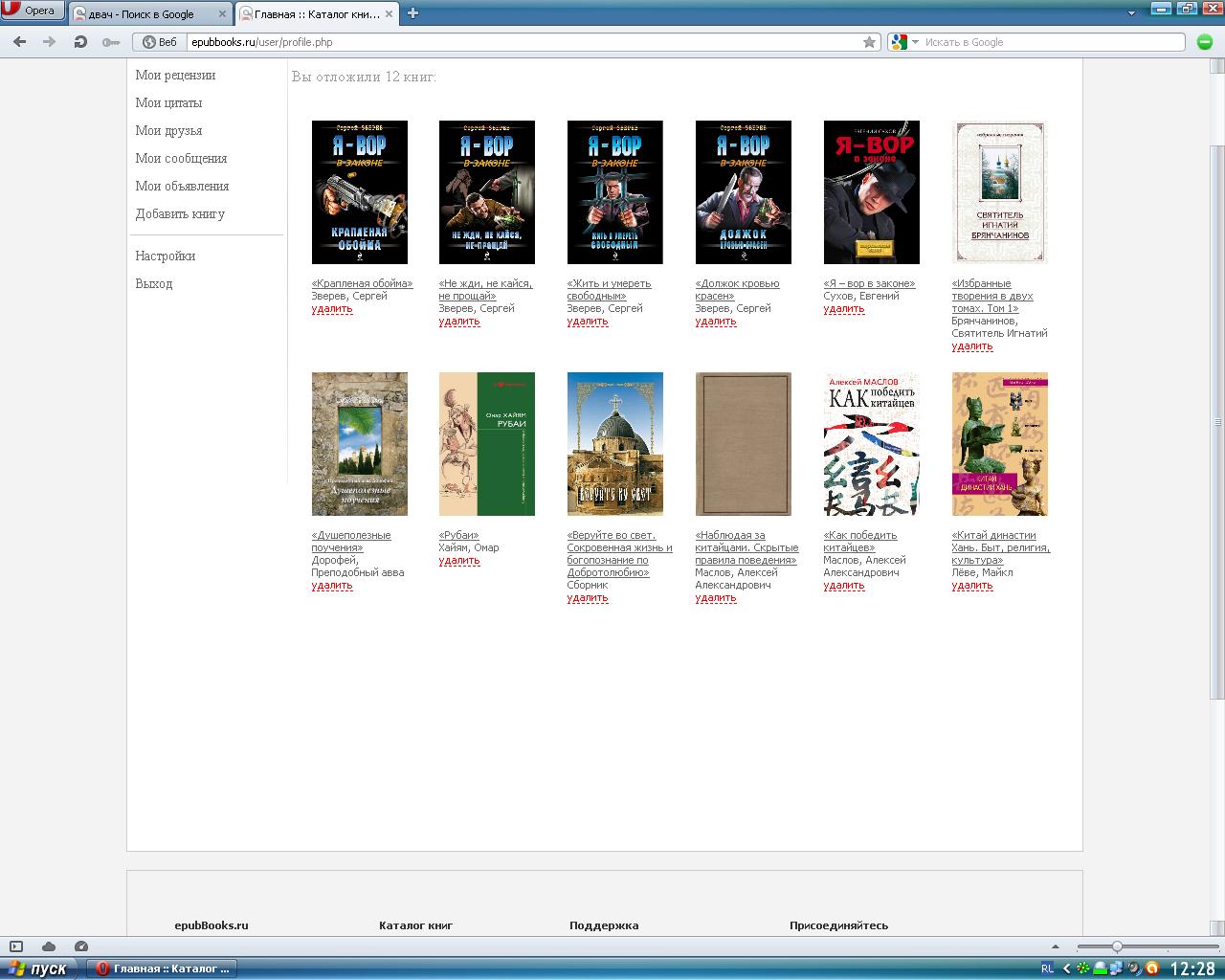Open the Google search engine selector
The width and height of the screenshot is (1225, 980).
coord(904,42)
